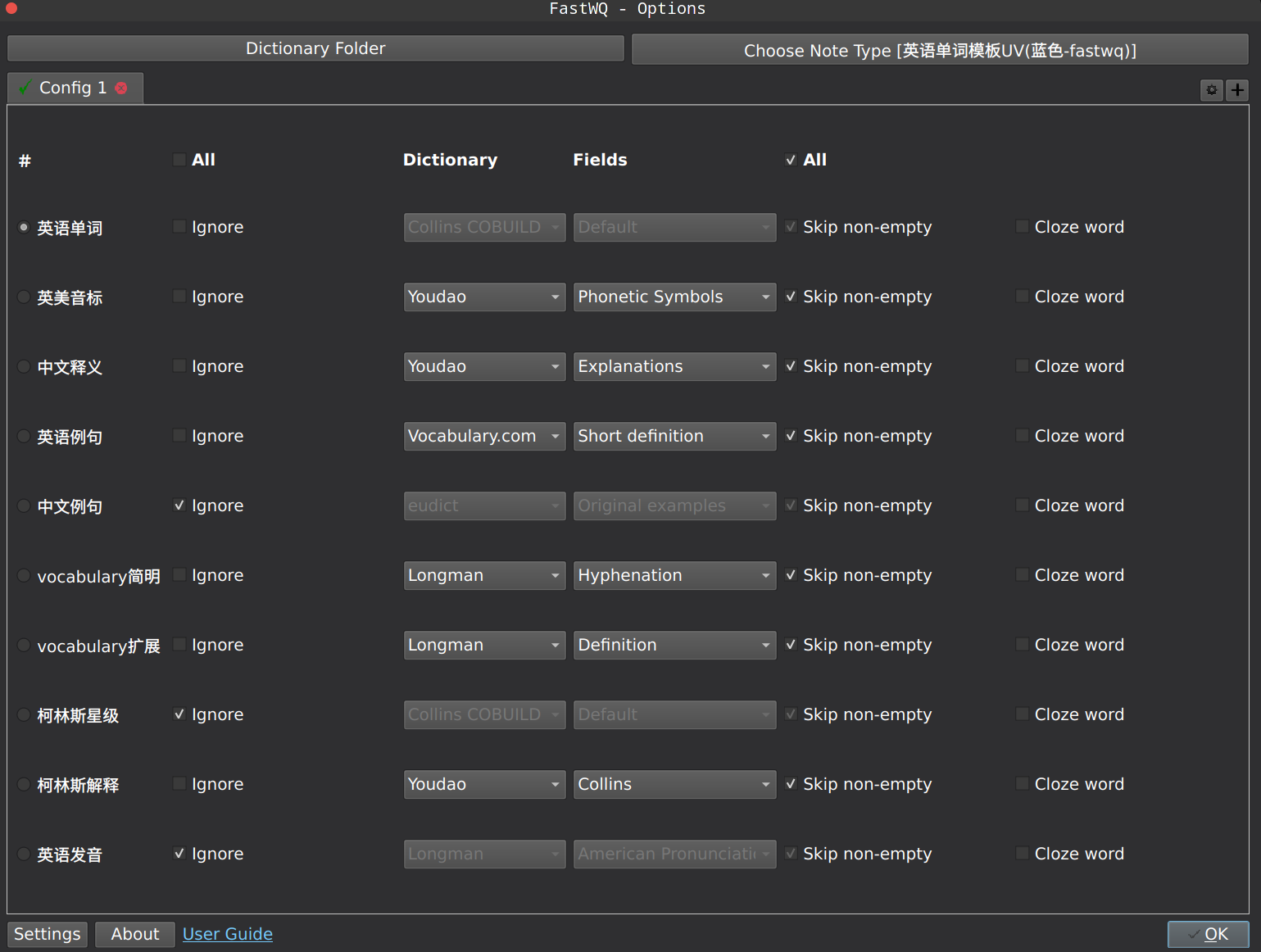Follow the User Guide link

[228, 934]
